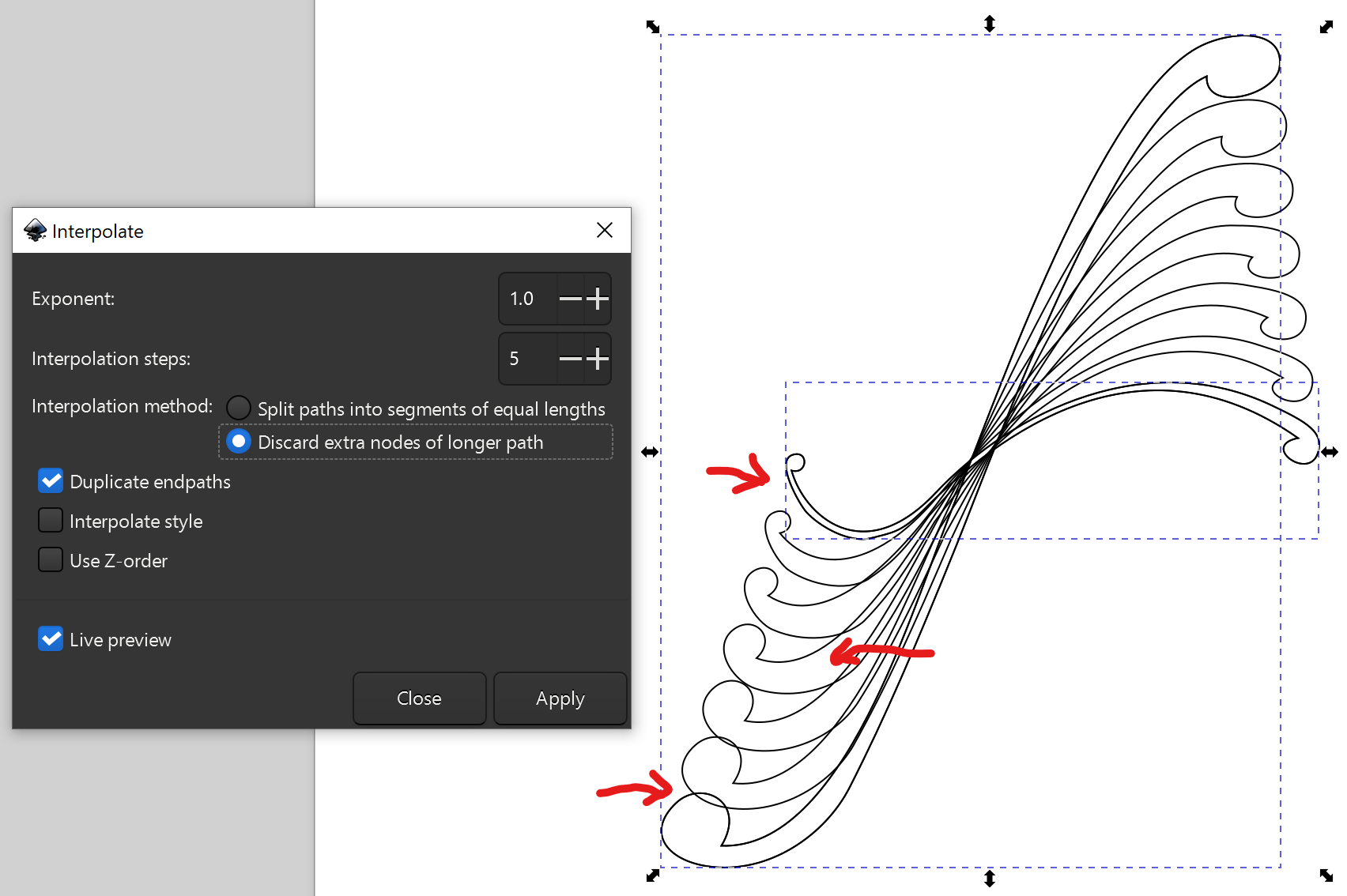
Task: Click the right-middle scale handle of selection
Action: [1330, 452]
